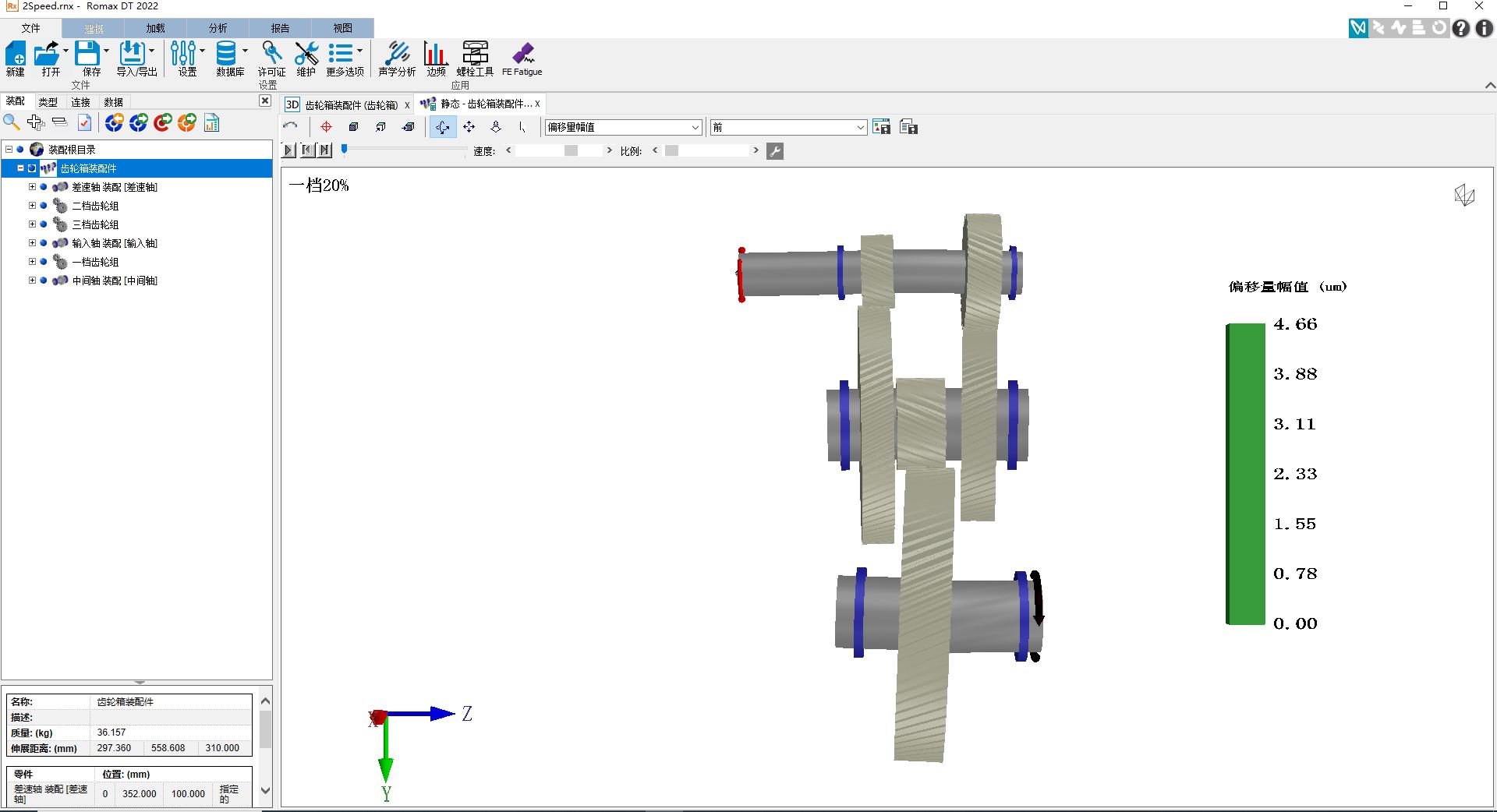
Task: Toggle visibility dot of 差速轴 装配
Action: pos(44,187)
